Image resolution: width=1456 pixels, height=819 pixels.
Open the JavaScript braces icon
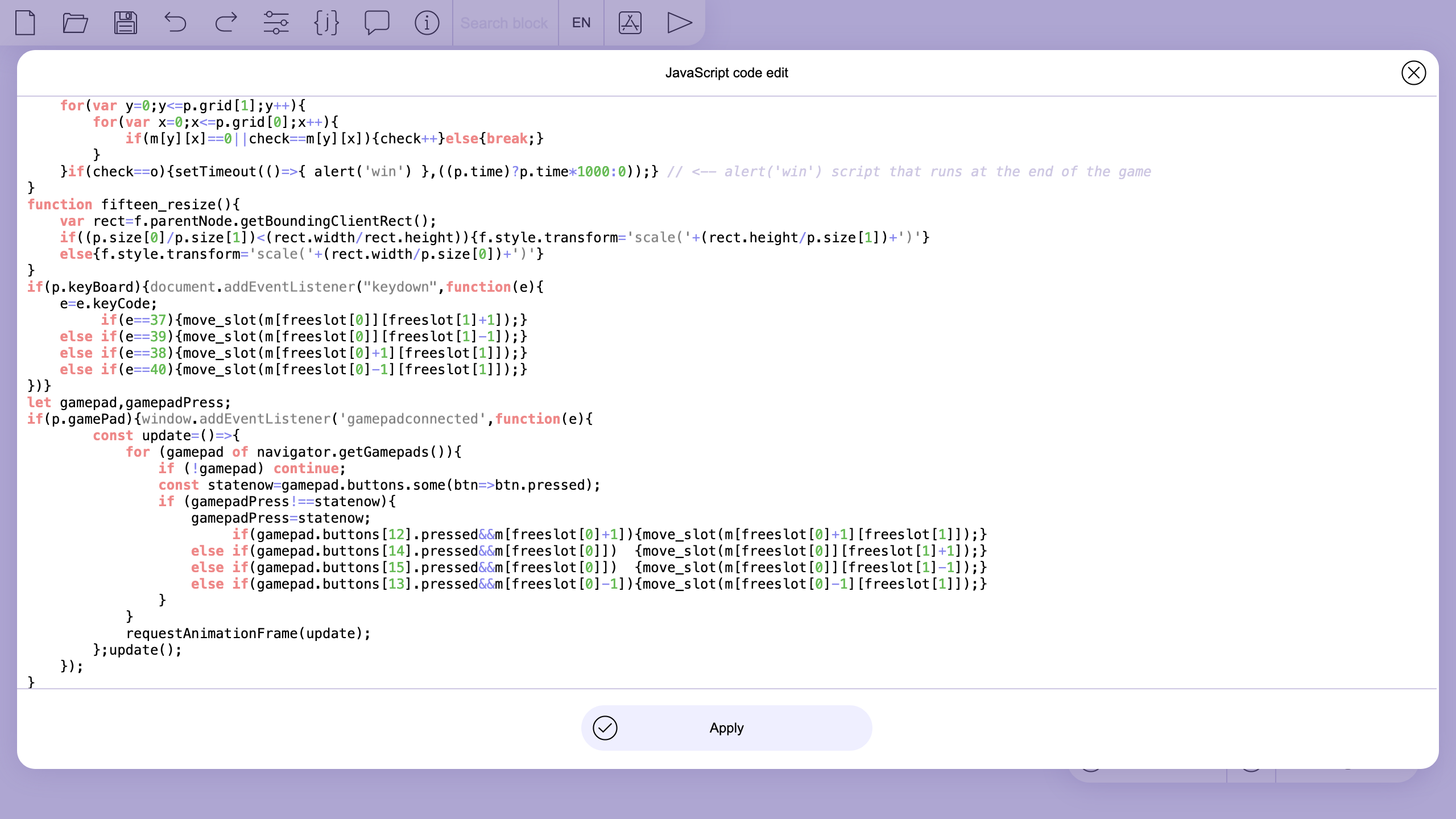point(326,23)
